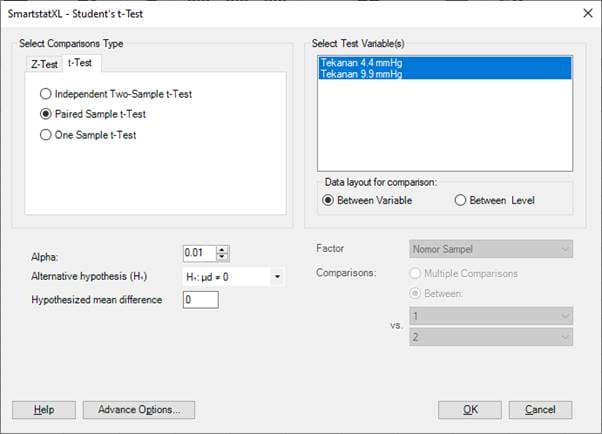Click the Alpha value input field
This screenshot has height=434, width=602.
(199, 254)
